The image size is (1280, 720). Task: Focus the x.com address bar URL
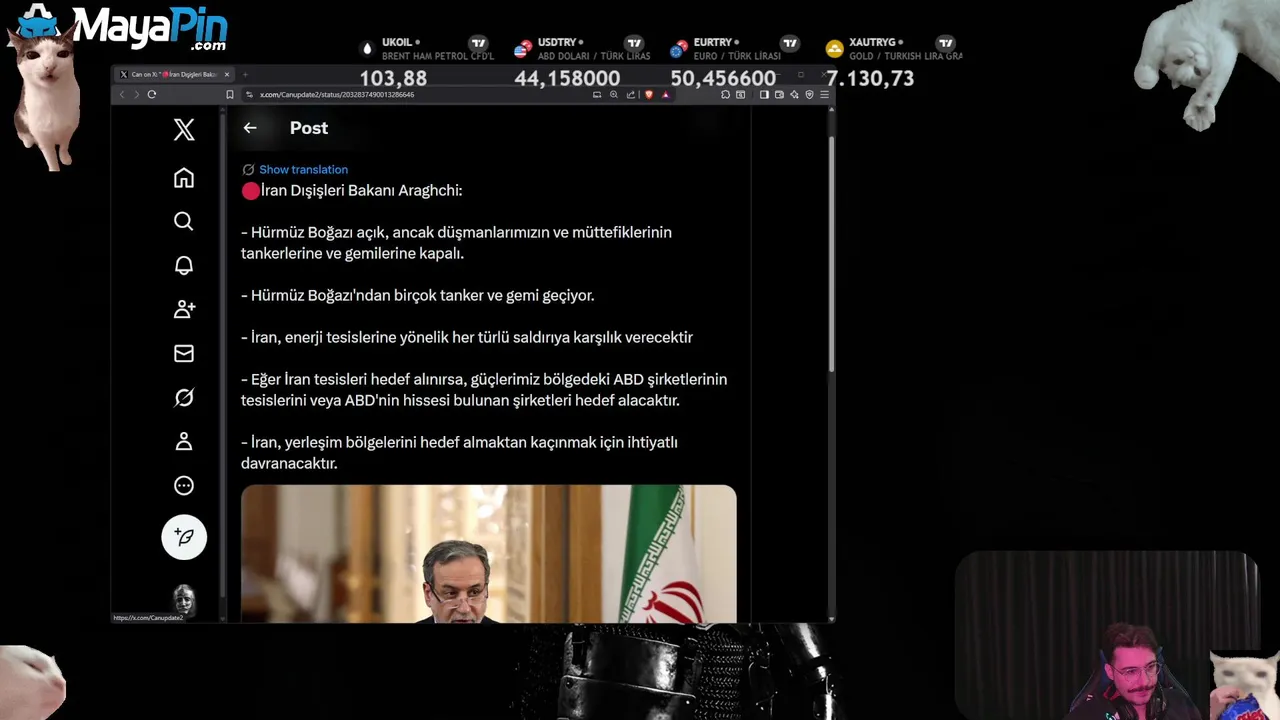coord(337,94)
